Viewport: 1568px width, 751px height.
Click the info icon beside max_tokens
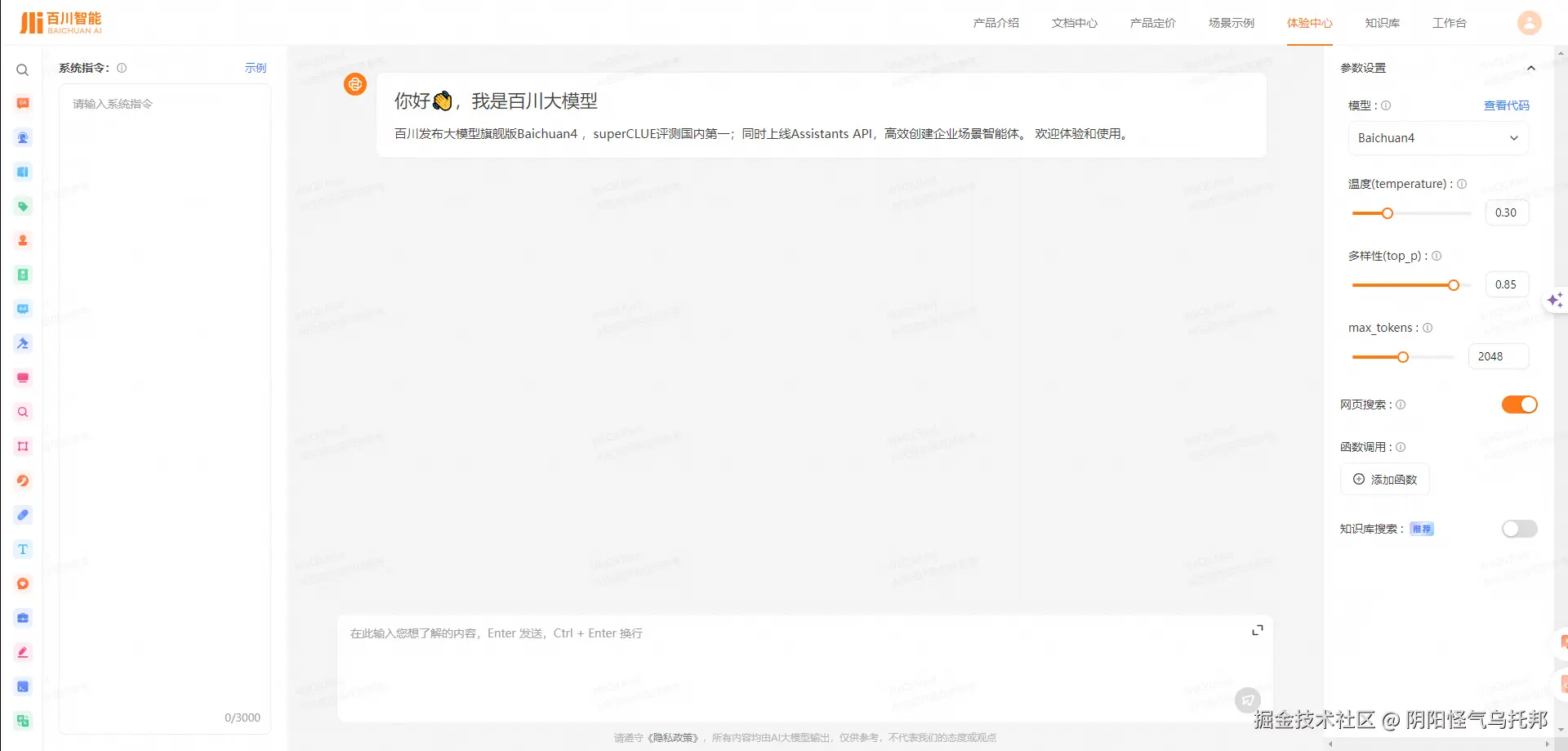[1428, 328]
